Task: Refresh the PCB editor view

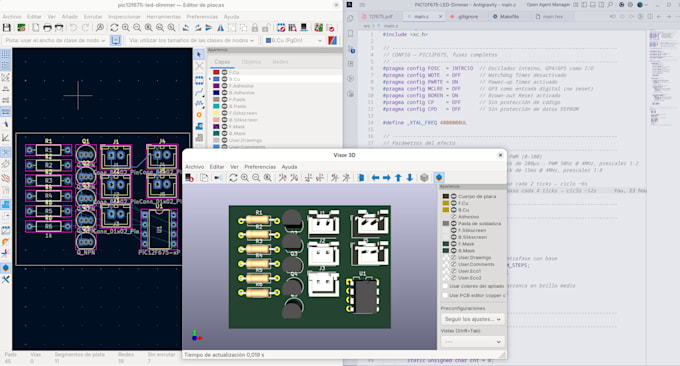Action: tap(114, 28)
